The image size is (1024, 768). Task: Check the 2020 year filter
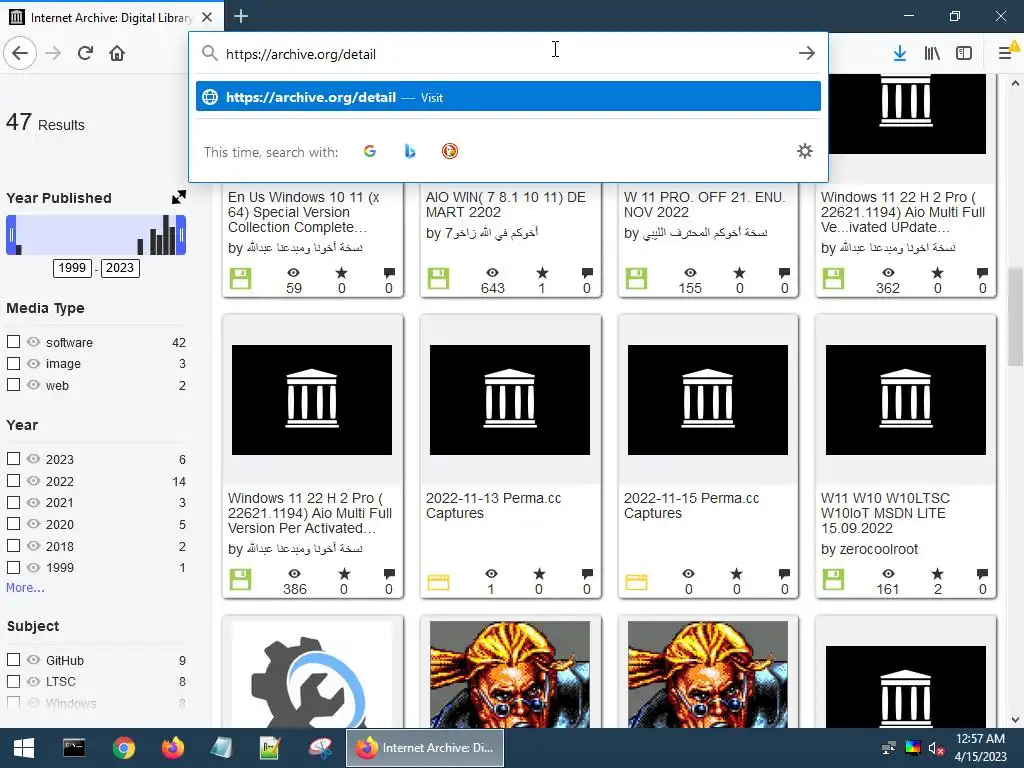13,524
